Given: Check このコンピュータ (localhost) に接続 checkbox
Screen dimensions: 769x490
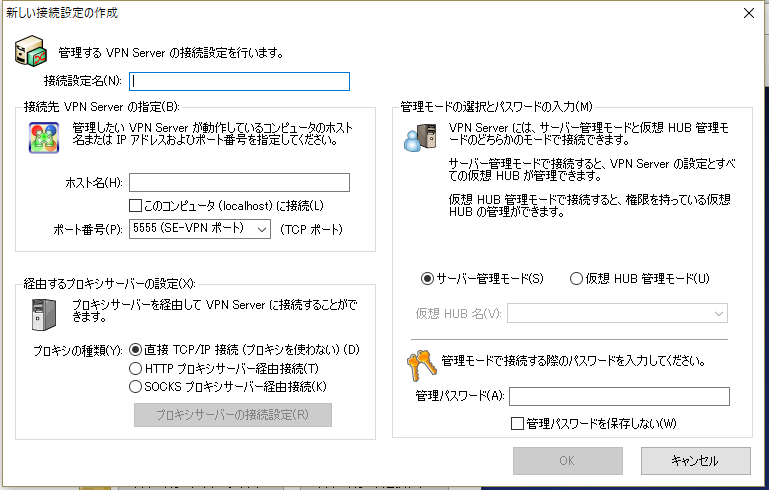Looking at the screenshot, I should pyautogui.click(x=136, y=206).
